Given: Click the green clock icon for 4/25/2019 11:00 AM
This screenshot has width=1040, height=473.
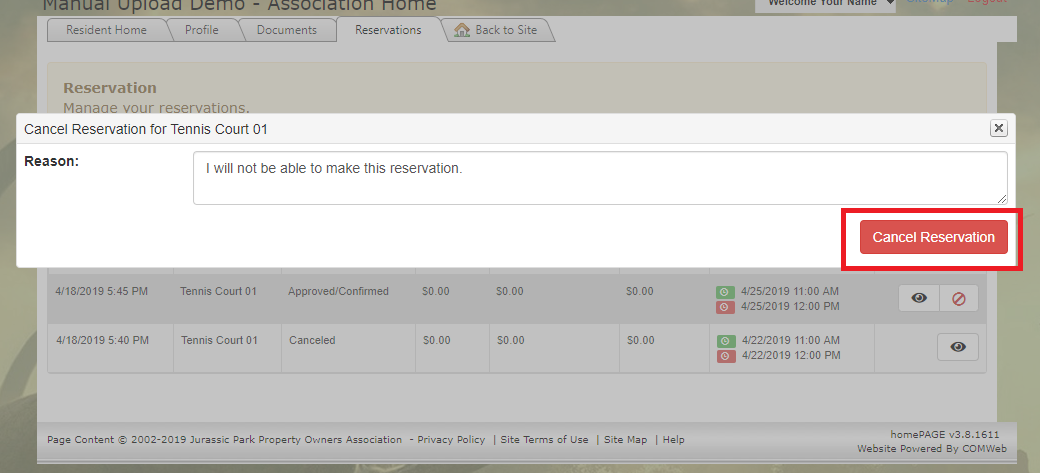Looking at the screenshot, I should [x=726, y=292].
